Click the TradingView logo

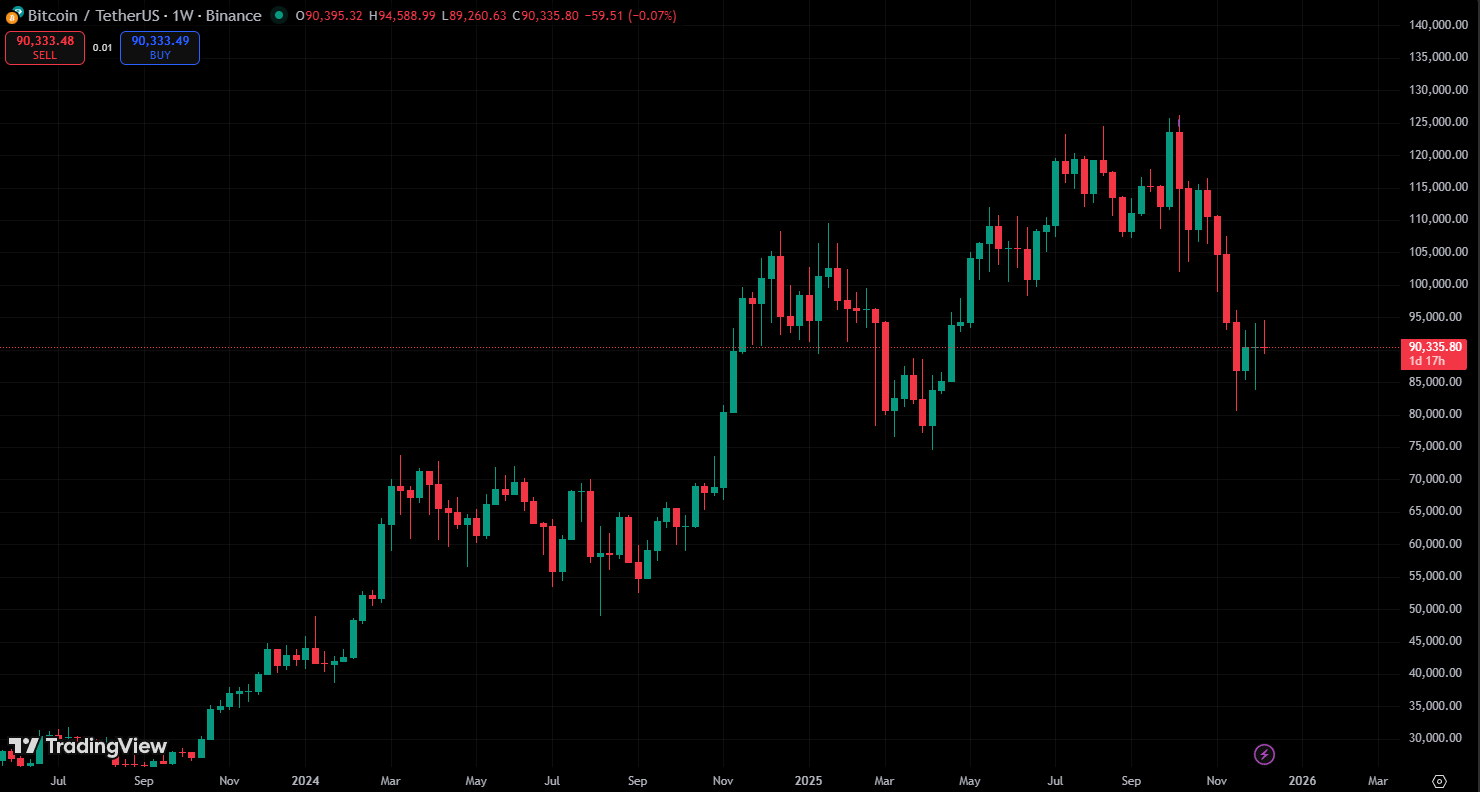coord(88,746)
